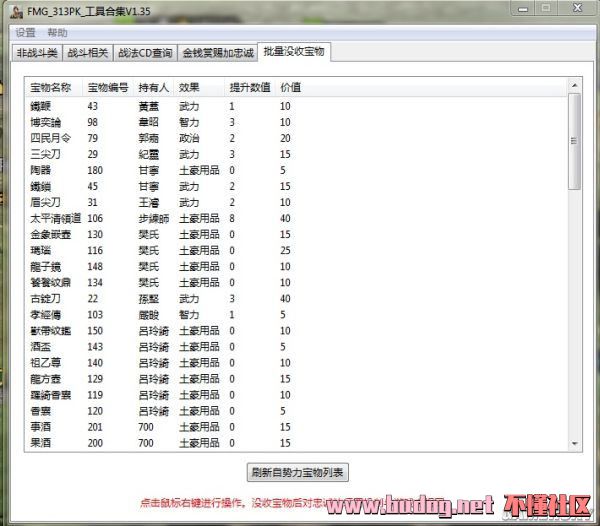This screenshot has width=600, height=526.
Task: Click the list scroll-up arrow
Action: click(x=574, y=86)
